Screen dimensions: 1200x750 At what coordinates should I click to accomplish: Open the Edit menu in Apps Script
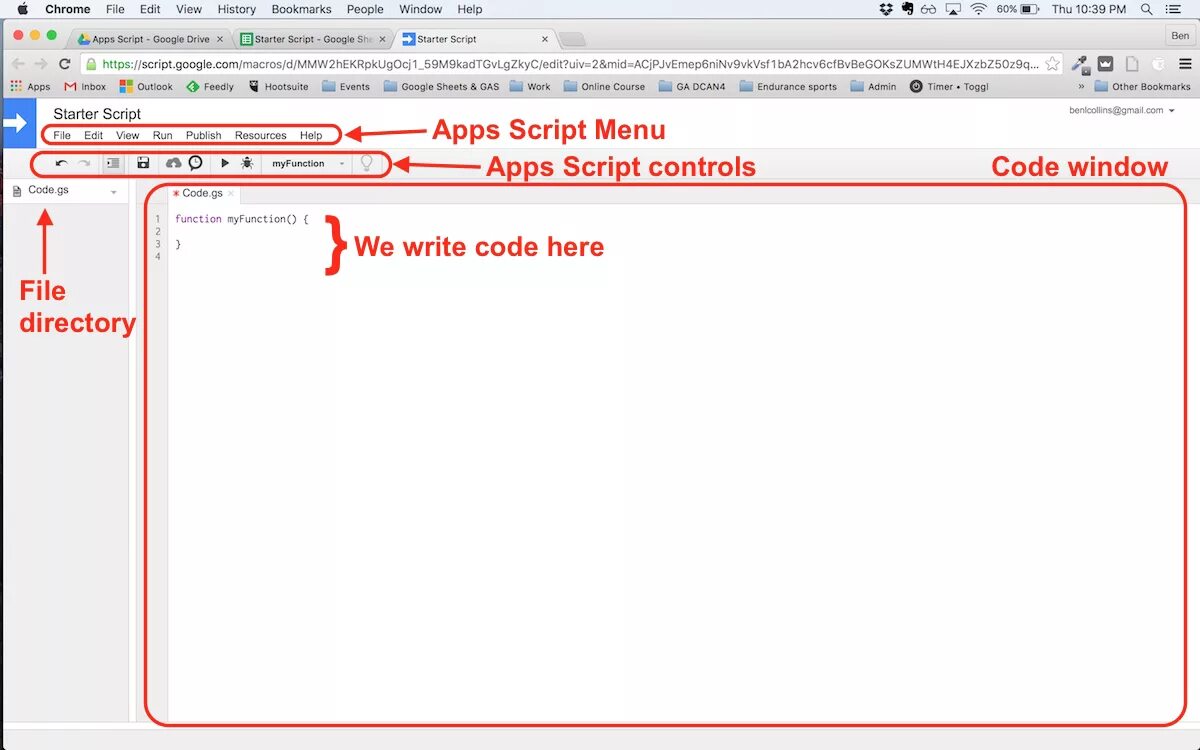pos(94,135)
